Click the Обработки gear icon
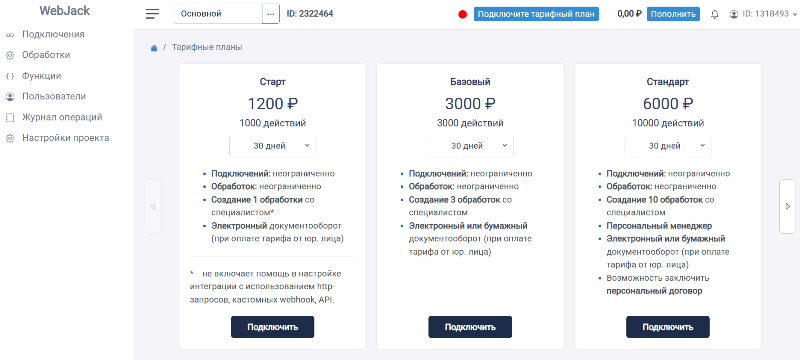This screenshot has height=360, width=800. 10,56
